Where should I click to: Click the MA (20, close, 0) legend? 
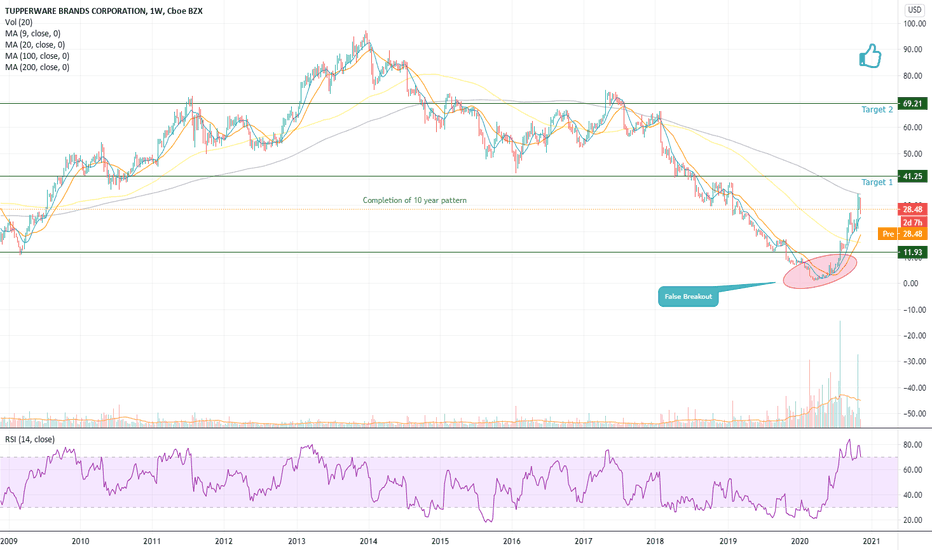[x=35, y=45]
